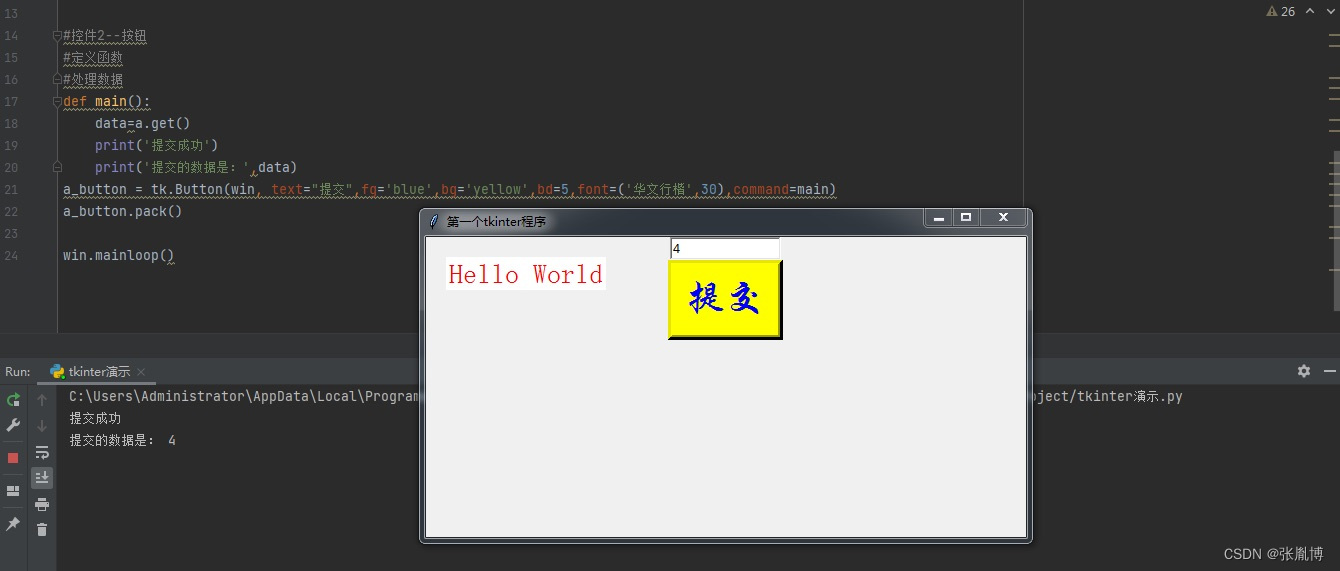Go to next highlighted warning arrow
The height and width of the screenshot is (571, 1340).
(1329, 11)
